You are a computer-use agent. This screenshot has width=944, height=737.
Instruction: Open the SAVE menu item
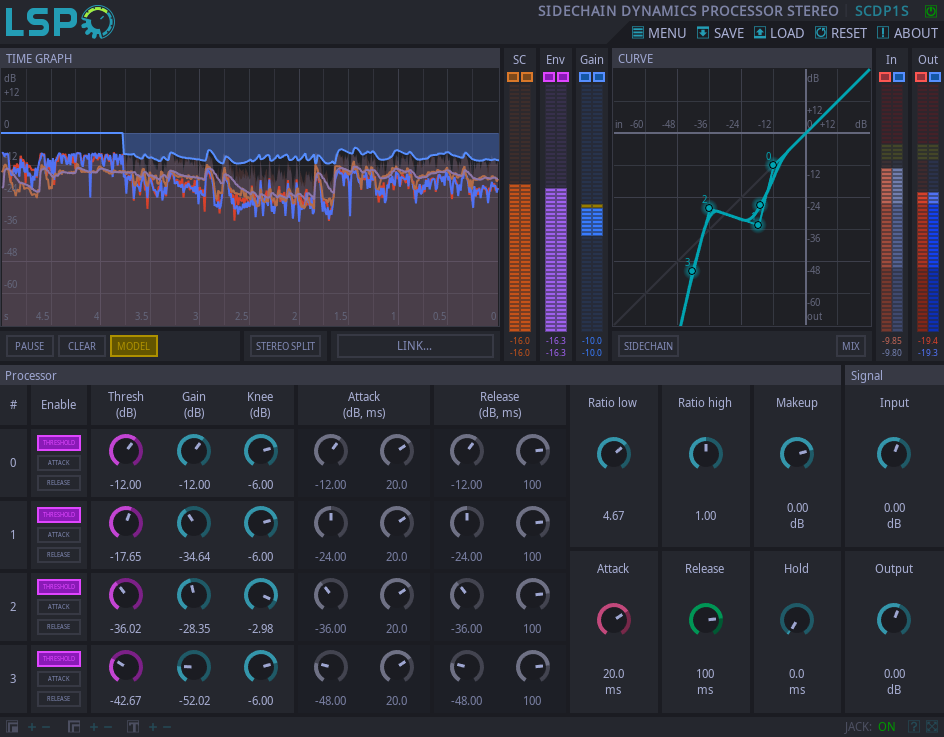(x=721, y=33)
